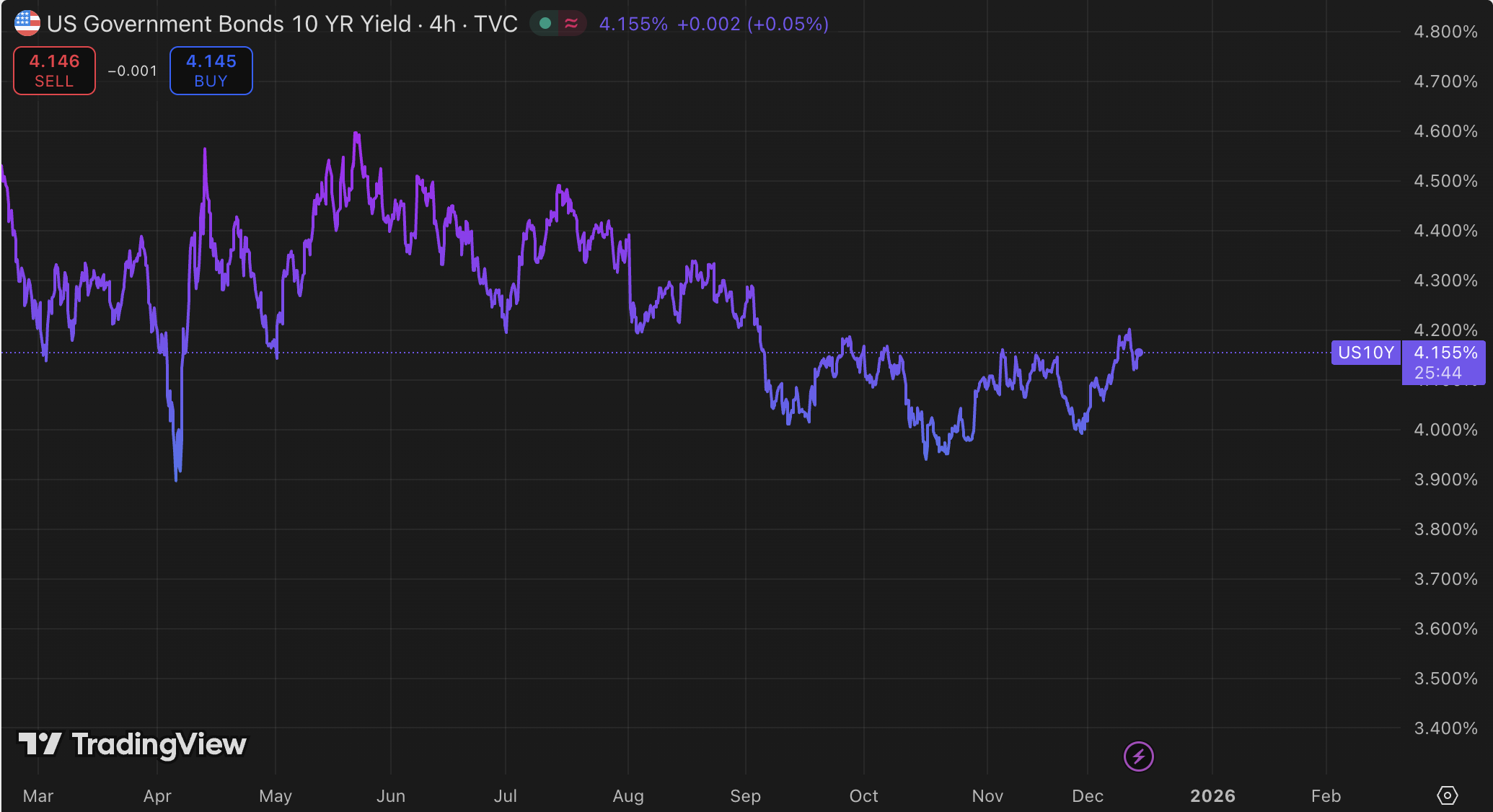Click the 4.300% price axis label

[1445, 281]
